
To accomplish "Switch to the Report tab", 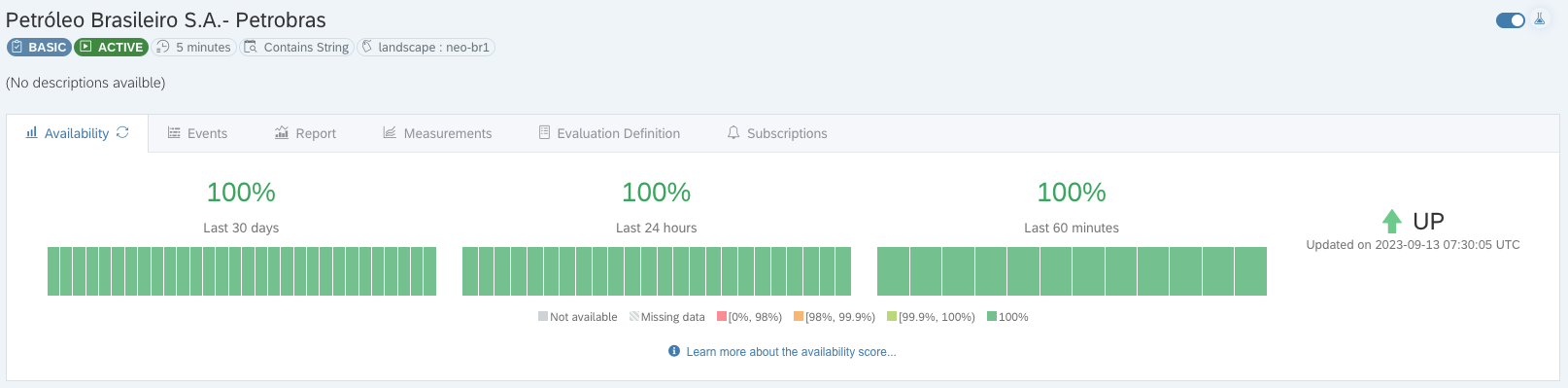I will 305,133.
